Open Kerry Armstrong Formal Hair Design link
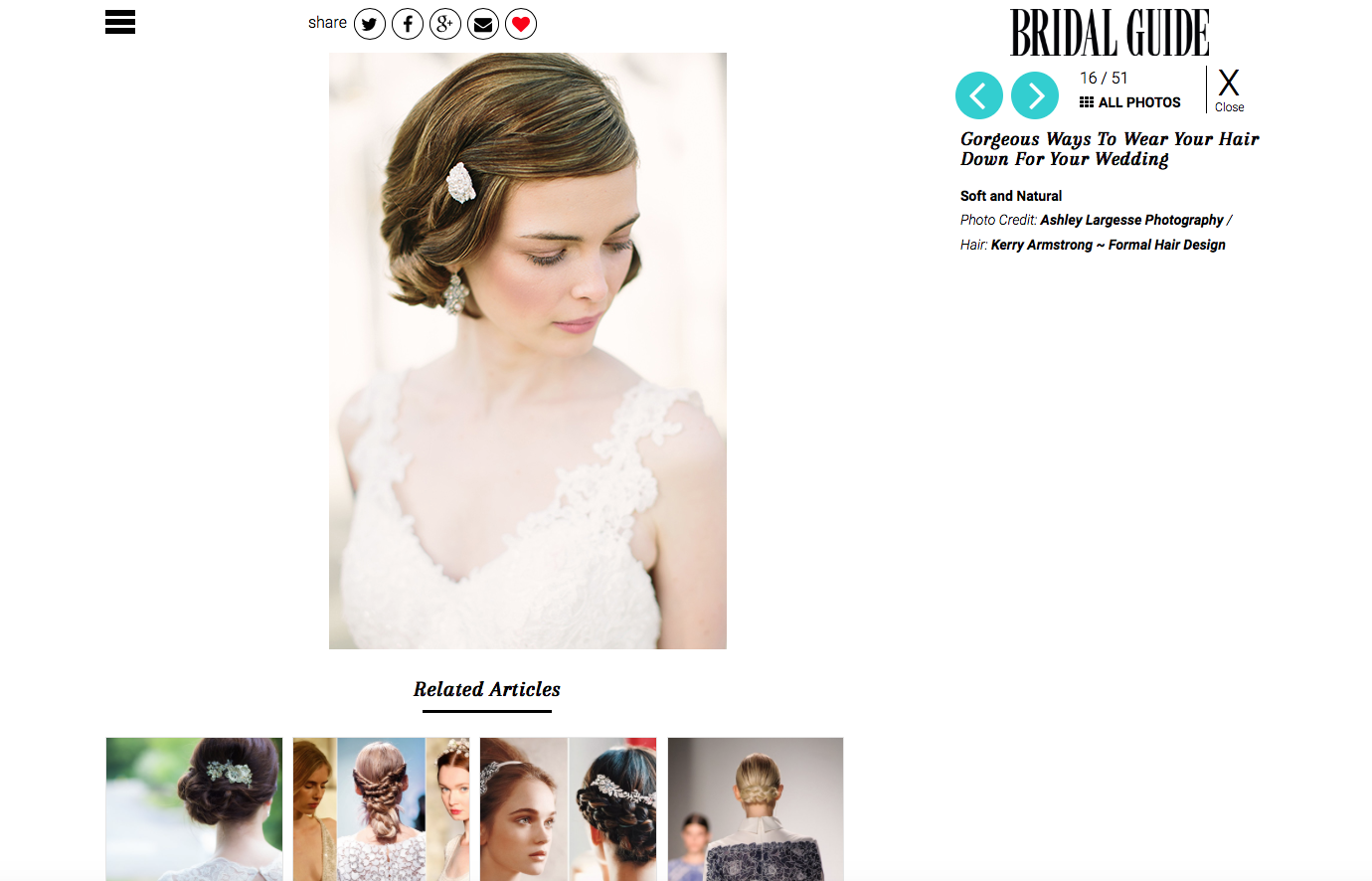The width and height of the screenshot is (1372, 881). pyautogui.click(x=1109, y=245)
